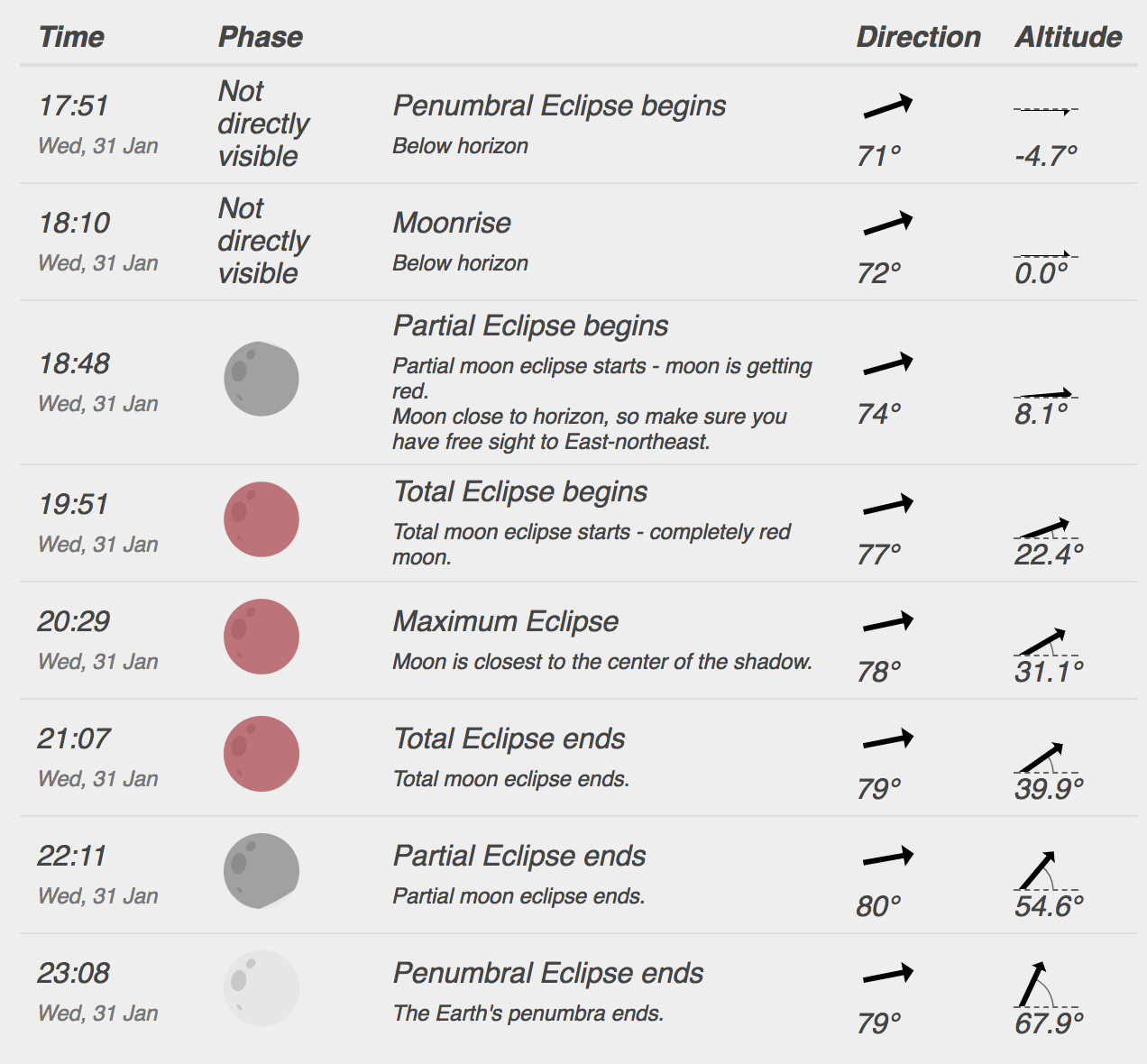1147x1064 pixels.
Task: Click the Moonrise event title
Action: click(x=452, y=223)
